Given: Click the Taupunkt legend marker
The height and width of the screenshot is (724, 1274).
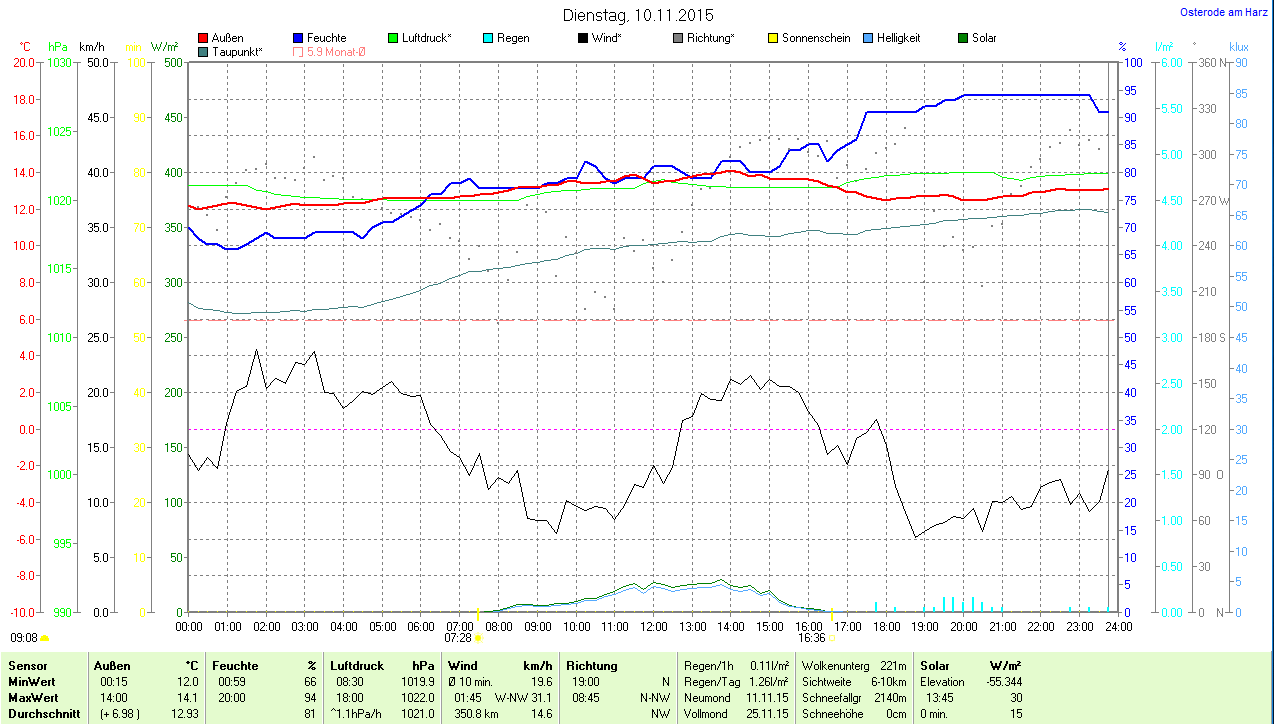Looking at the screenshot, I should [x=203, y=51].
